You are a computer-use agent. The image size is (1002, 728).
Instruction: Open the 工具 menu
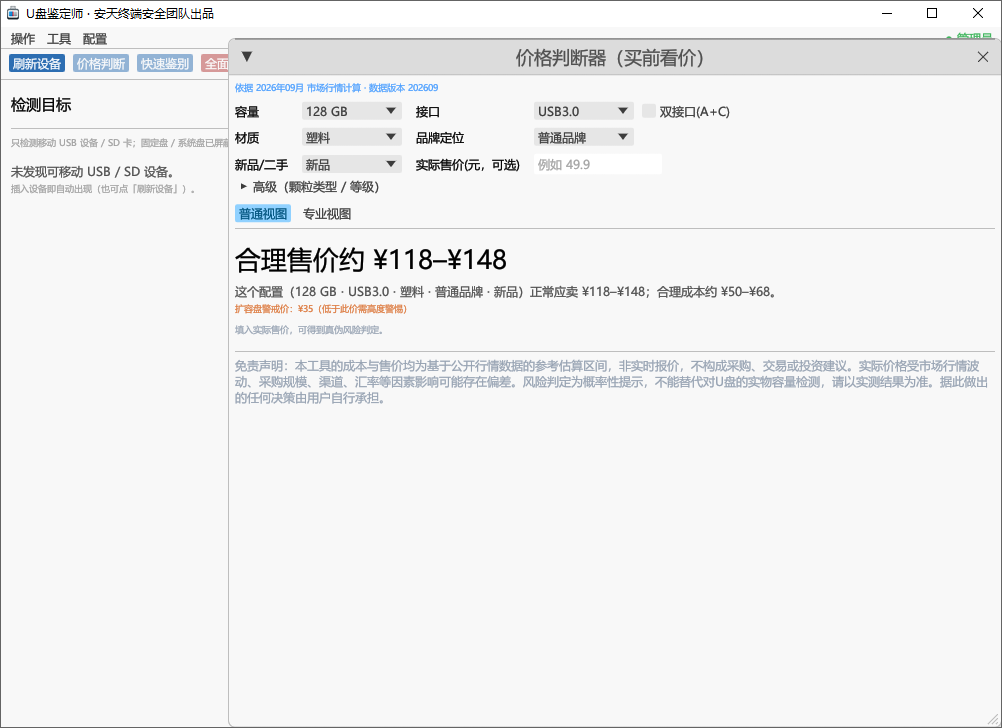click(x=59, y=39)
